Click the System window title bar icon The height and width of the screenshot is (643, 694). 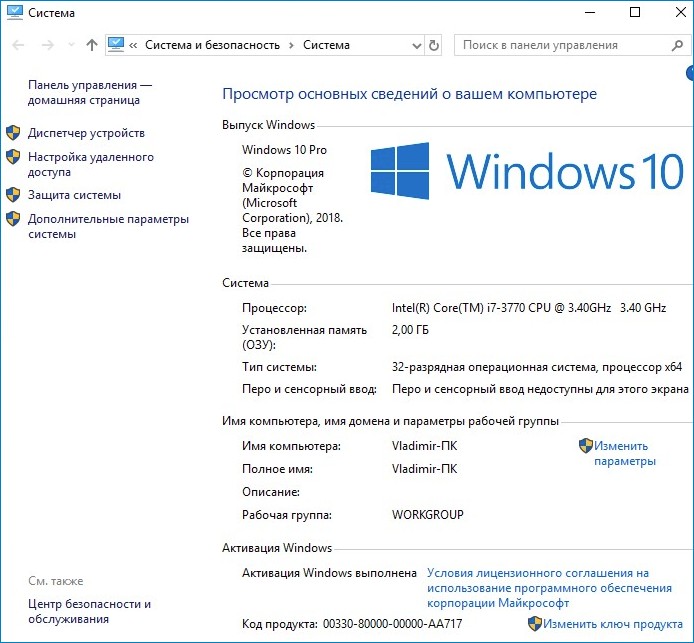tap(15, 12)
